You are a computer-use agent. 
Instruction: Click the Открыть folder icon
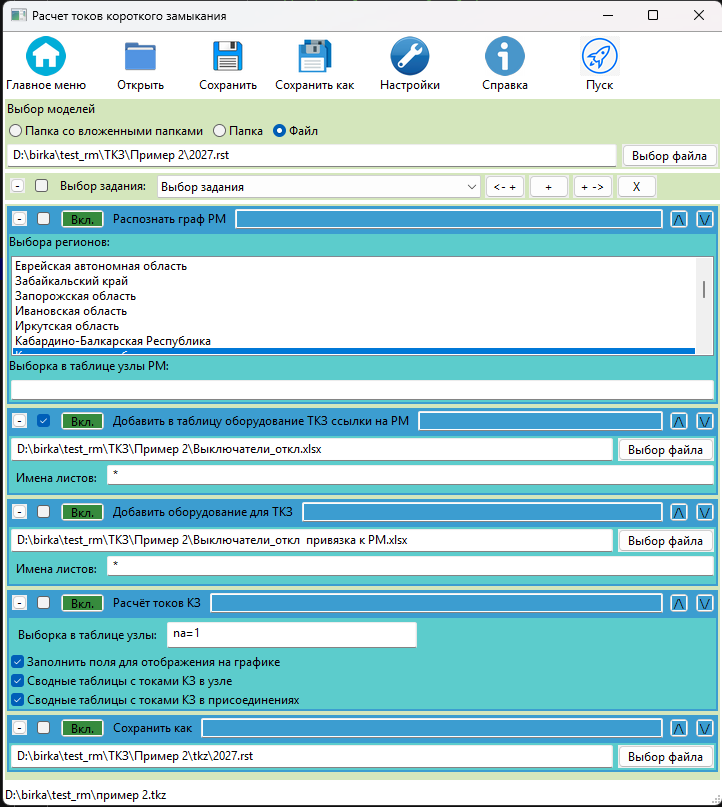point(140,56)
